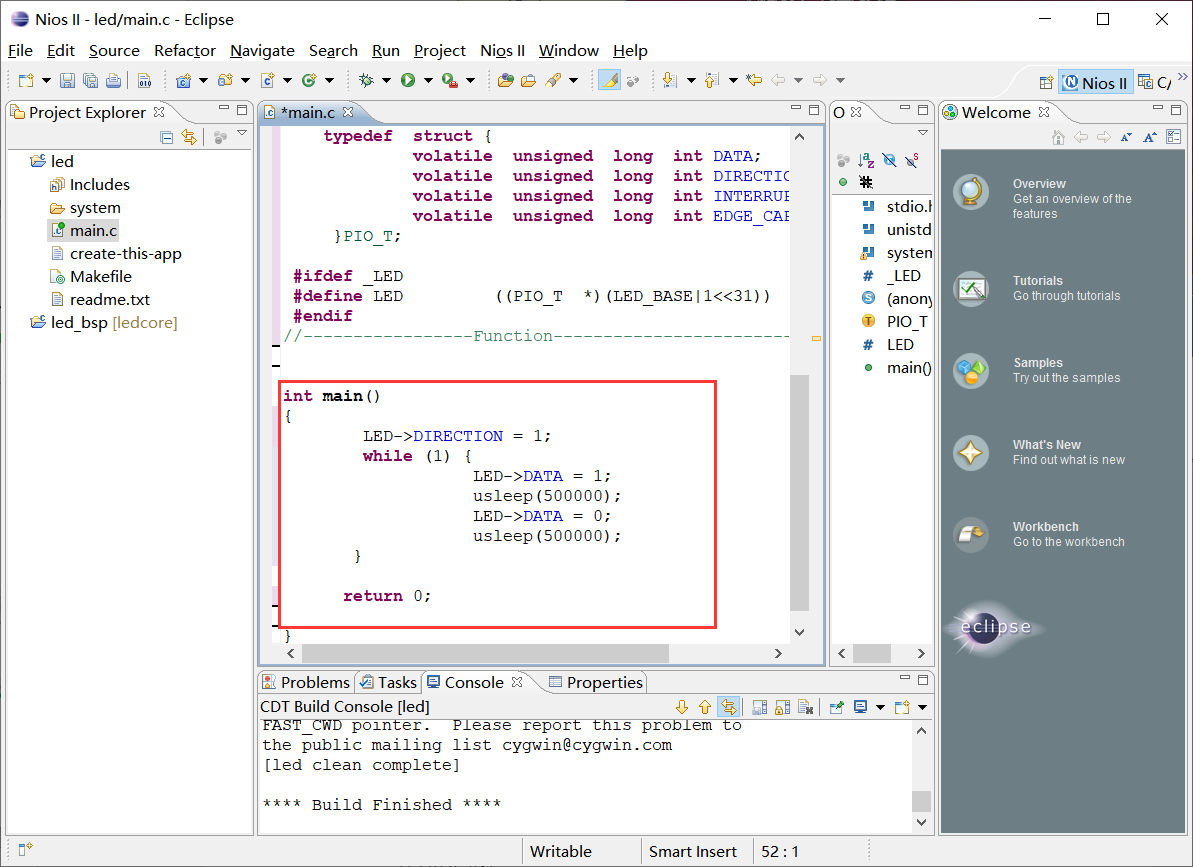Open the New file dropdown arrow

tap(46, 81)
